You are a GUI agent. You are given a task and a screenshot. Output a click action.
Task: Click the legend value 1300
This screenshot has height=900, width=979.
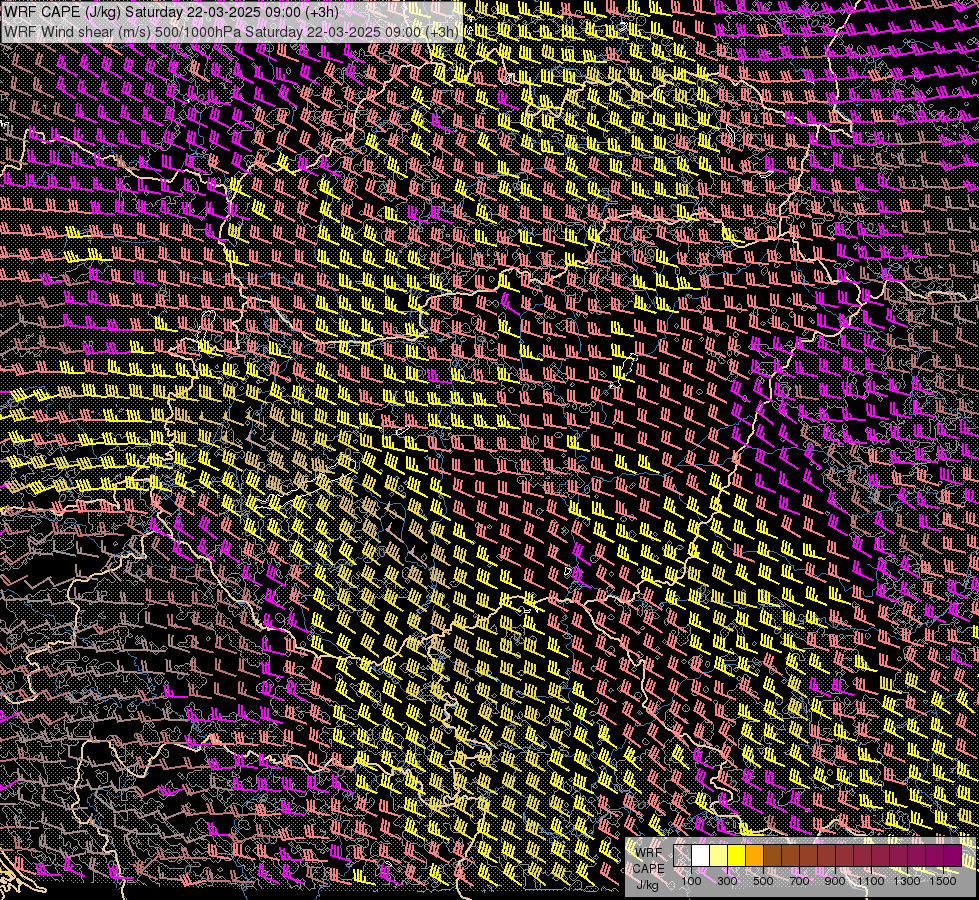[907, 881]
